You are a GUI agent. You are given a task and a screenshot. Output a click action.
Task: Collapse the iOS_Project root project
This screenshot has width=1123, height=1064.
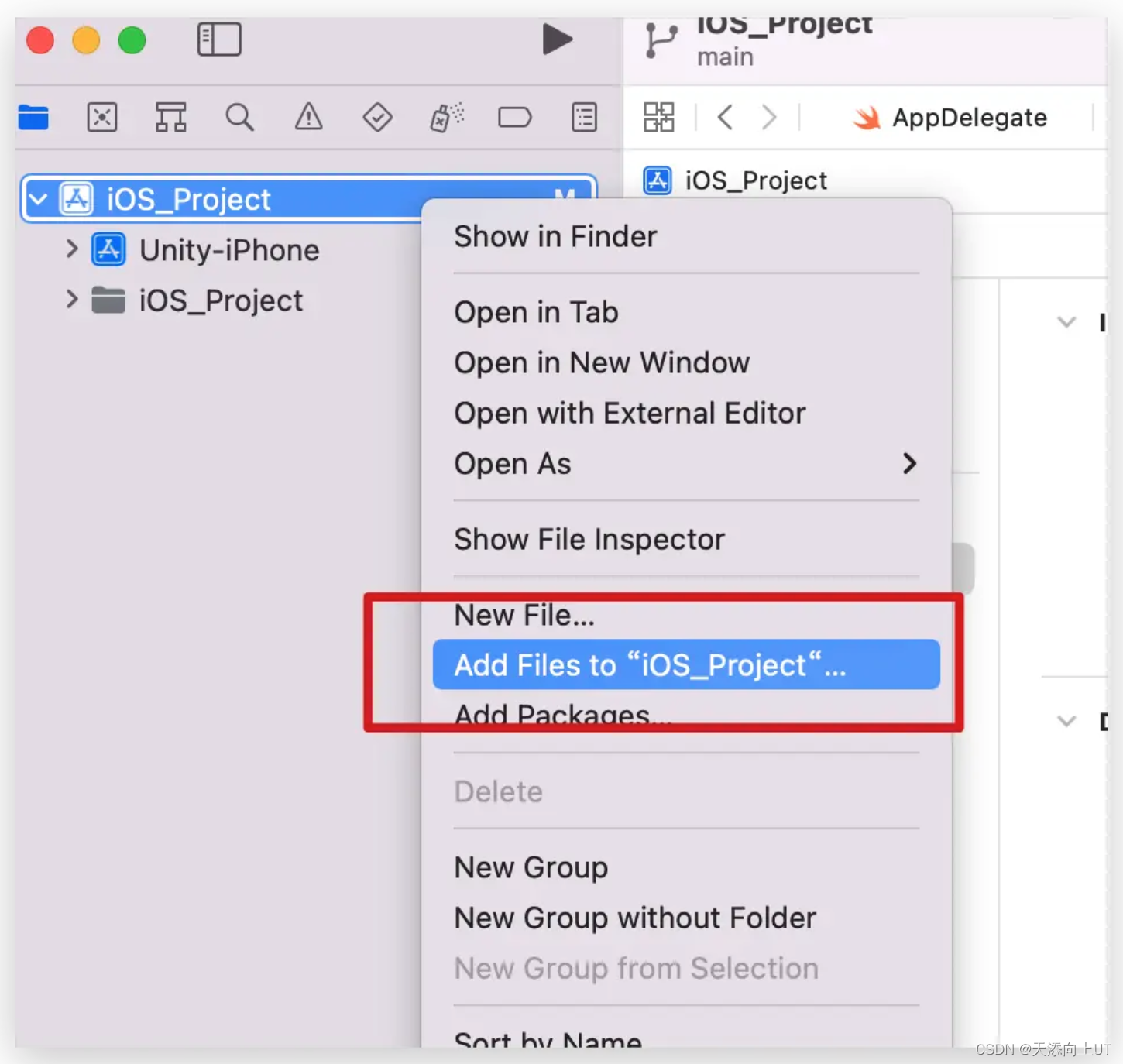click(x=37, y=199)
